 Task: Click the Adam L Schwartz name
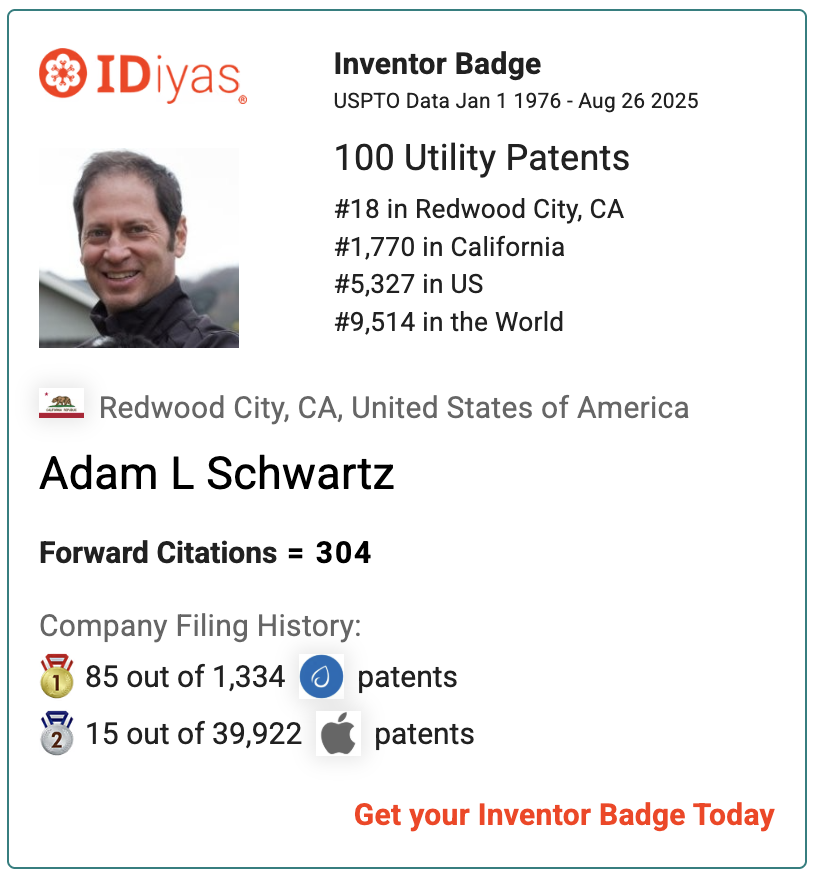click(x=217, y=473)
